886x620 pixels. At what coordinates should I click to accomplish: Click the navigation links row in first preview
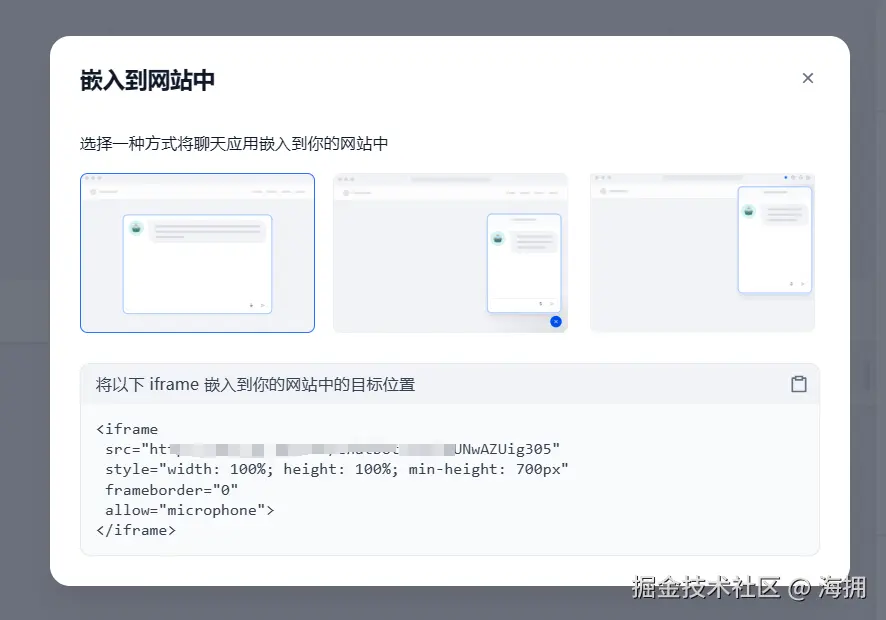pyautogui.click(x=280, y=191)
